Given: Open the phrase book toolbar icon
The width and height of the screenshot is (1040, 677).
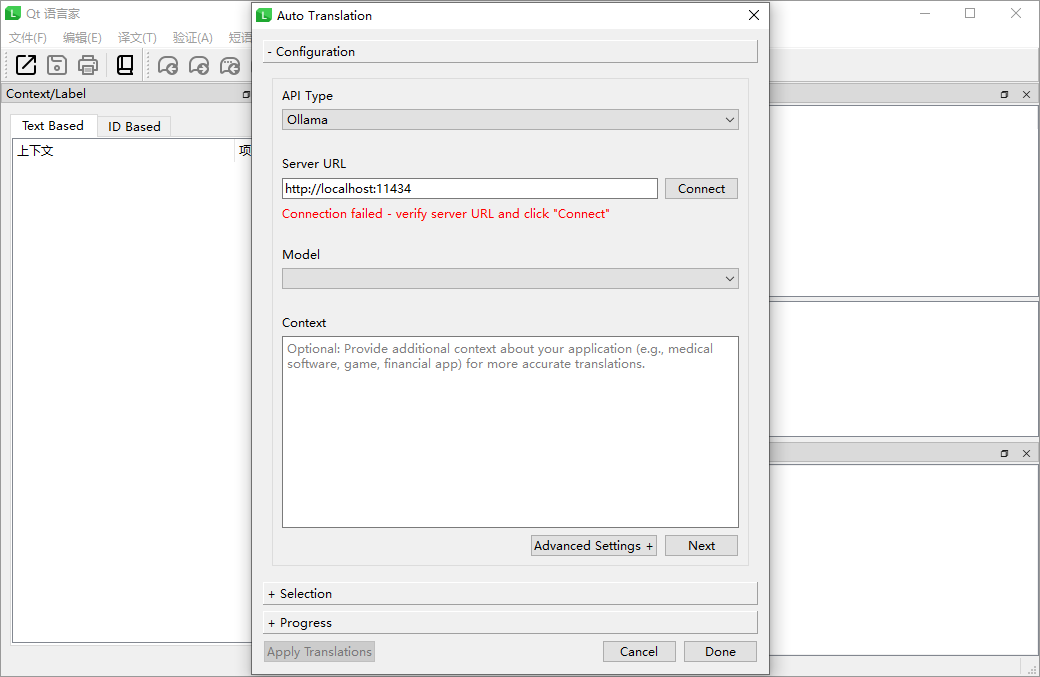Looking at the screenshot, I should pos(125,65).
